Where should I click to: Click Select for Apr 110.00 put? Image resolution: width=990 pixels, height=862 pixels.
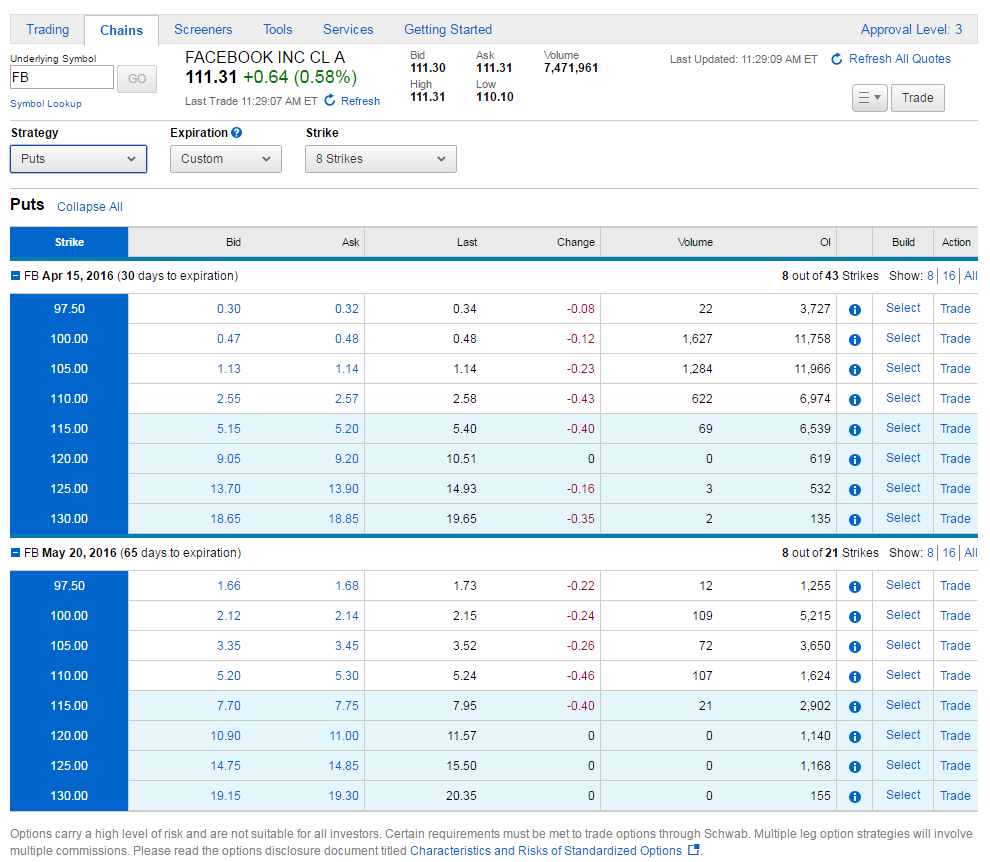click(x=903, y=398)
